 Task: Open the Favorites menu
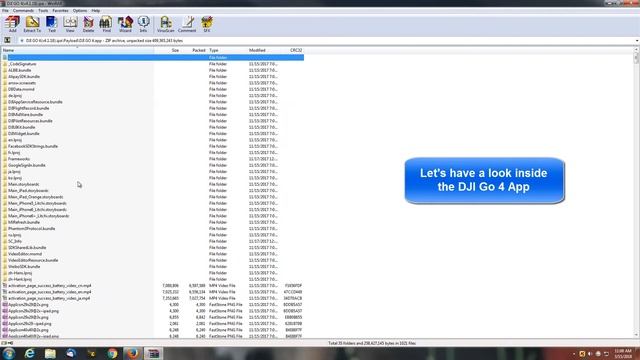[60, 11]
